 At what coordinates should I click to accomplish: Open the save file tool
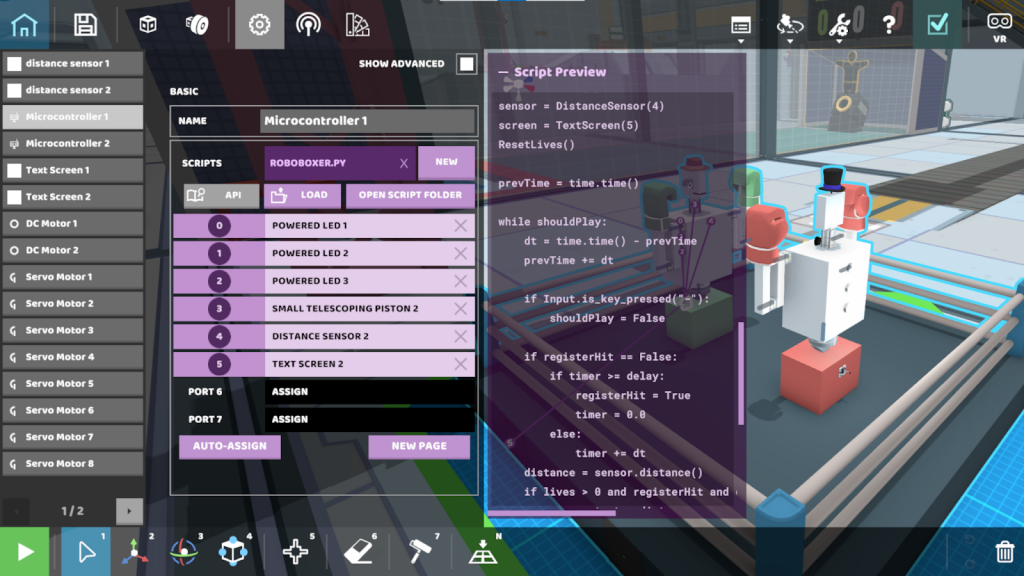pos(84,25)
